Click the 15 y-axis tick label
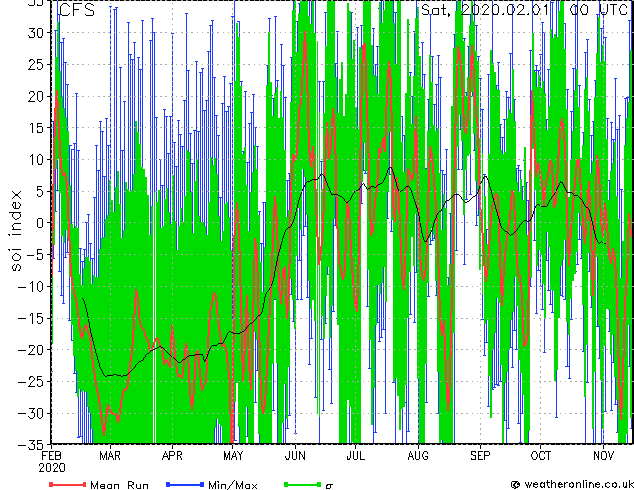The width and height of the screenshot is (634, 490). click(x=36, y=128)
